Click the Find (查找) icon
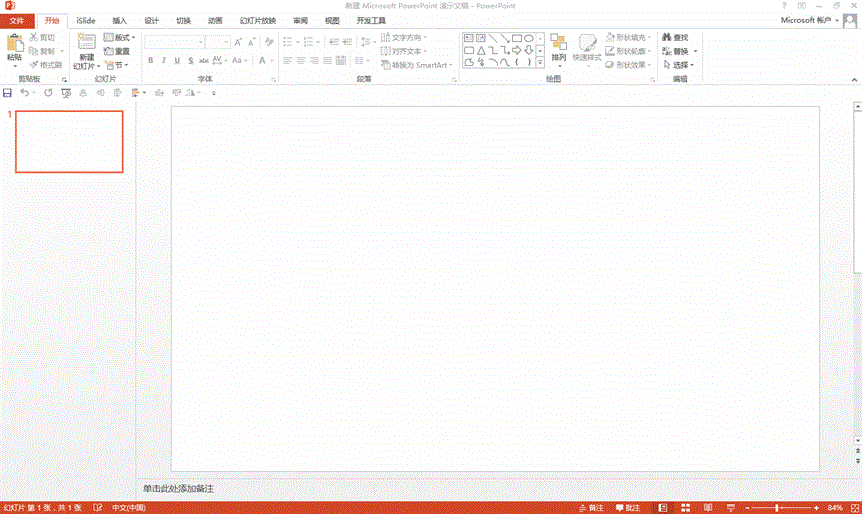Image resolution: width=862 pixels, height=514 pixels. click(x=675, y=38)
